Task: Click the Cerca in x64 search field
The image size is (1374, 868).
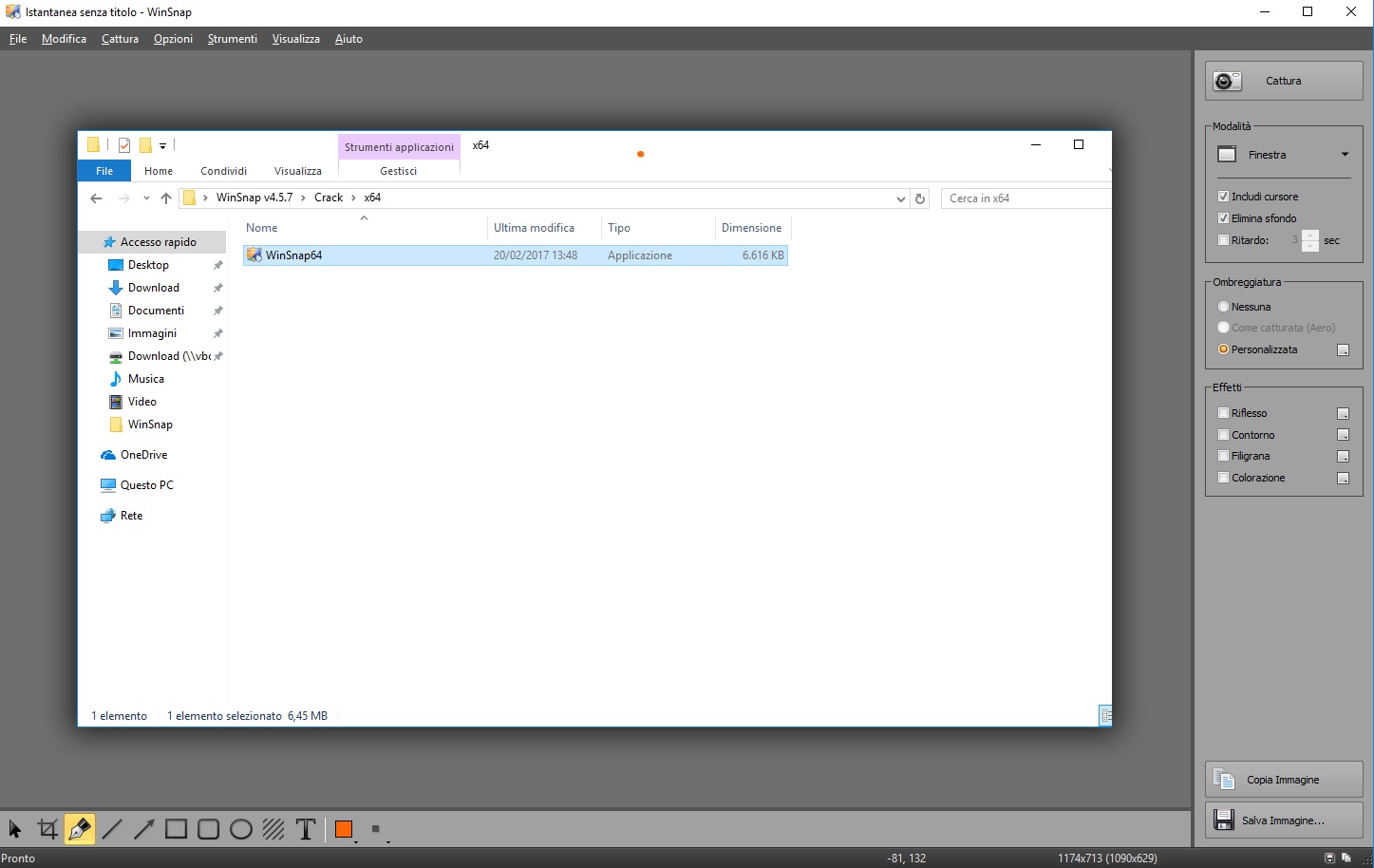Action: (1026, 198)
